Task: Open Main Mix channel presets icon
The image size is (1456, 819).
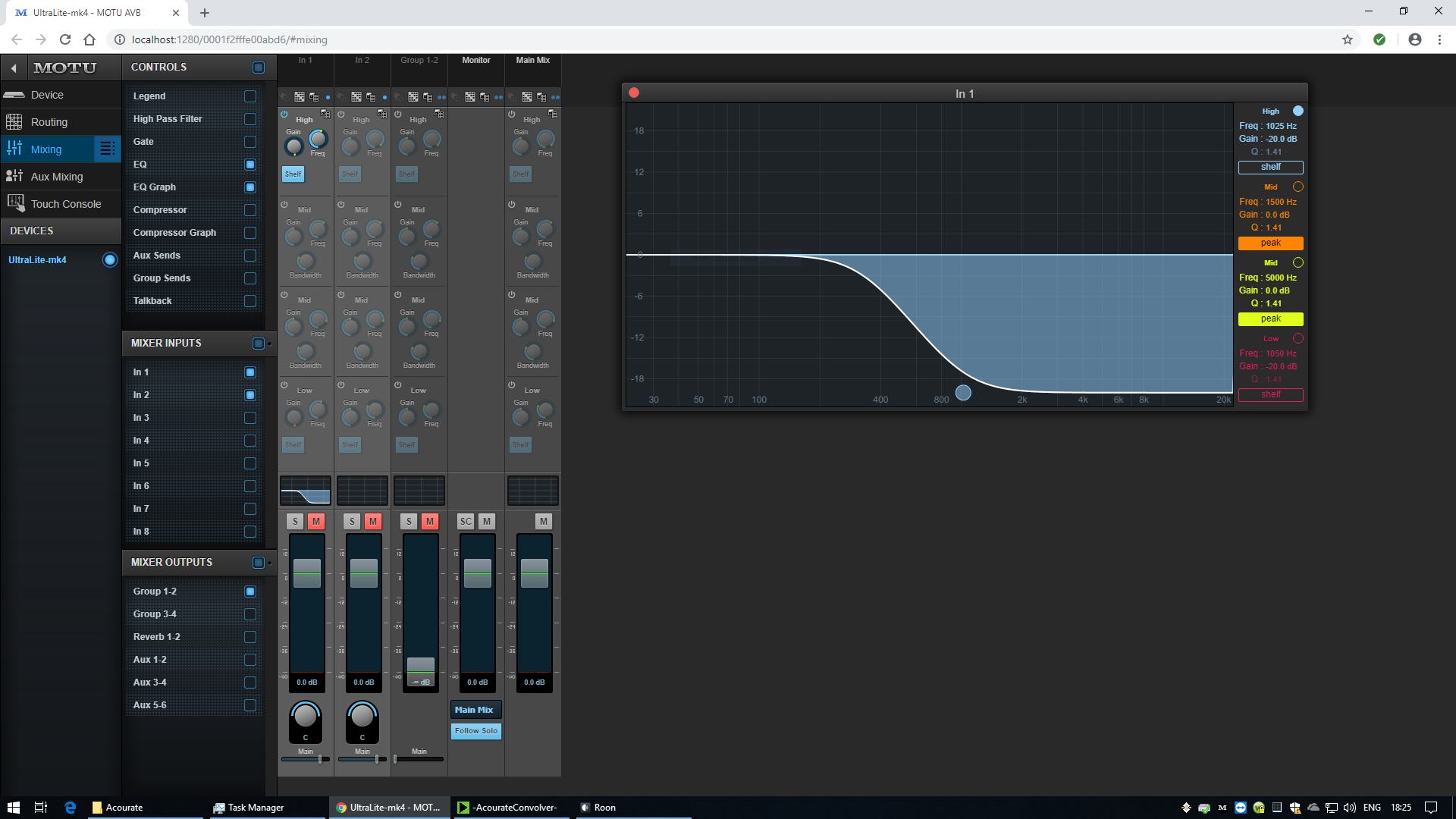Action: [541, 97]
